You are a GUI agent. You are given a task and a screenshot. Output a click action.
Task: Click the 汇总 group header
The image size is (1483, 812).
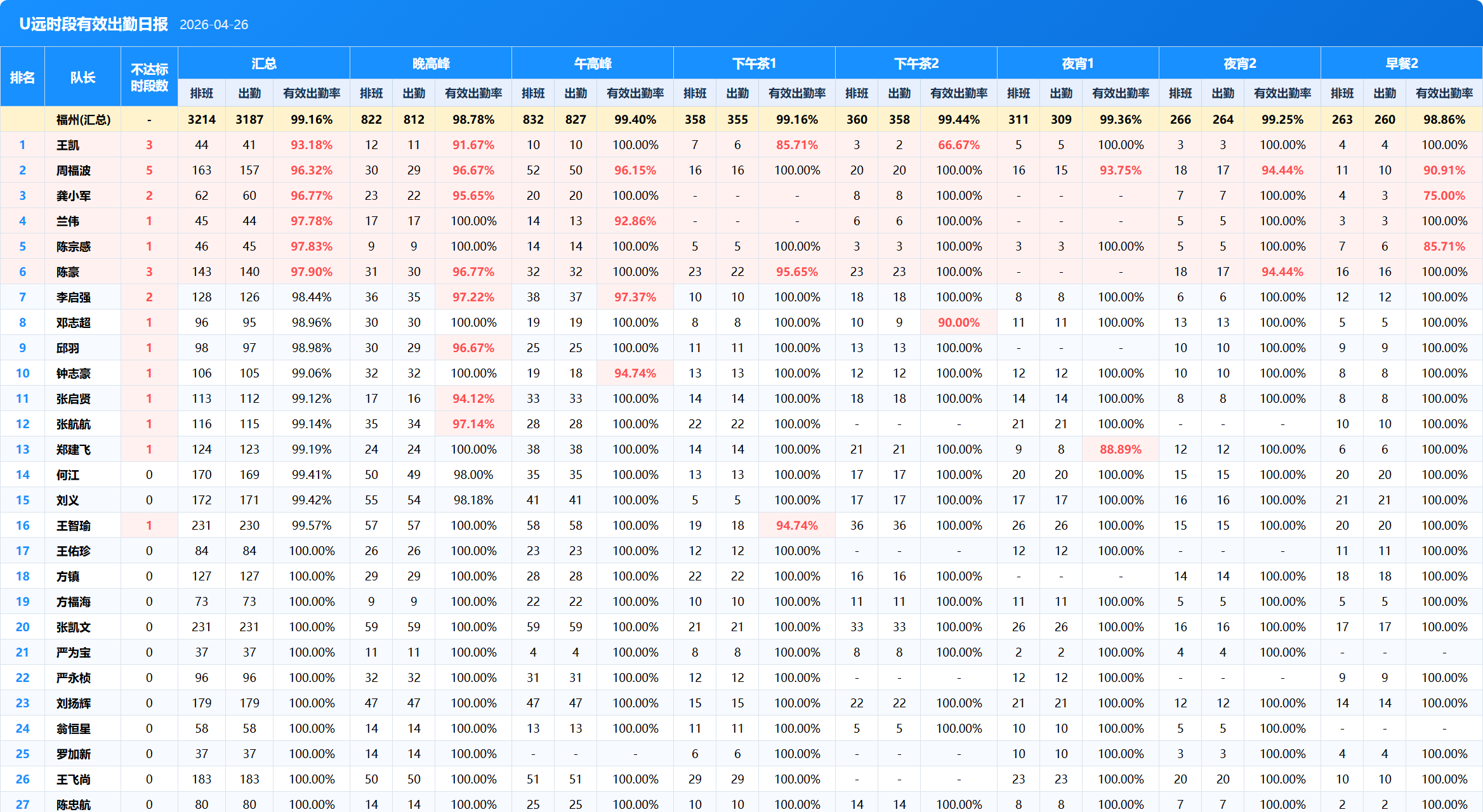click(x=263, y=63)
